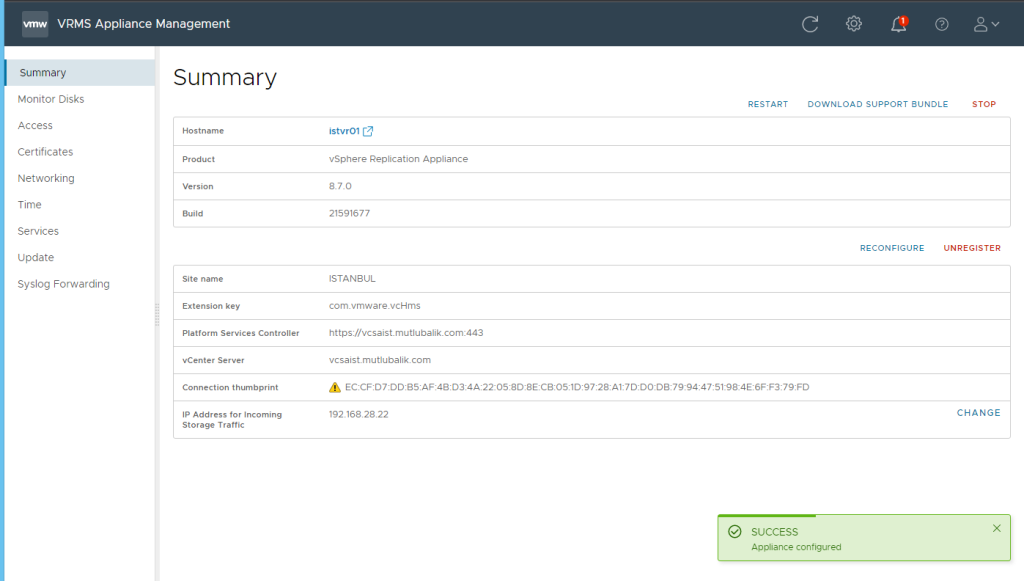Click CHANGE for incoming storage IP
1024x581 pixels.
pos(978,413)
